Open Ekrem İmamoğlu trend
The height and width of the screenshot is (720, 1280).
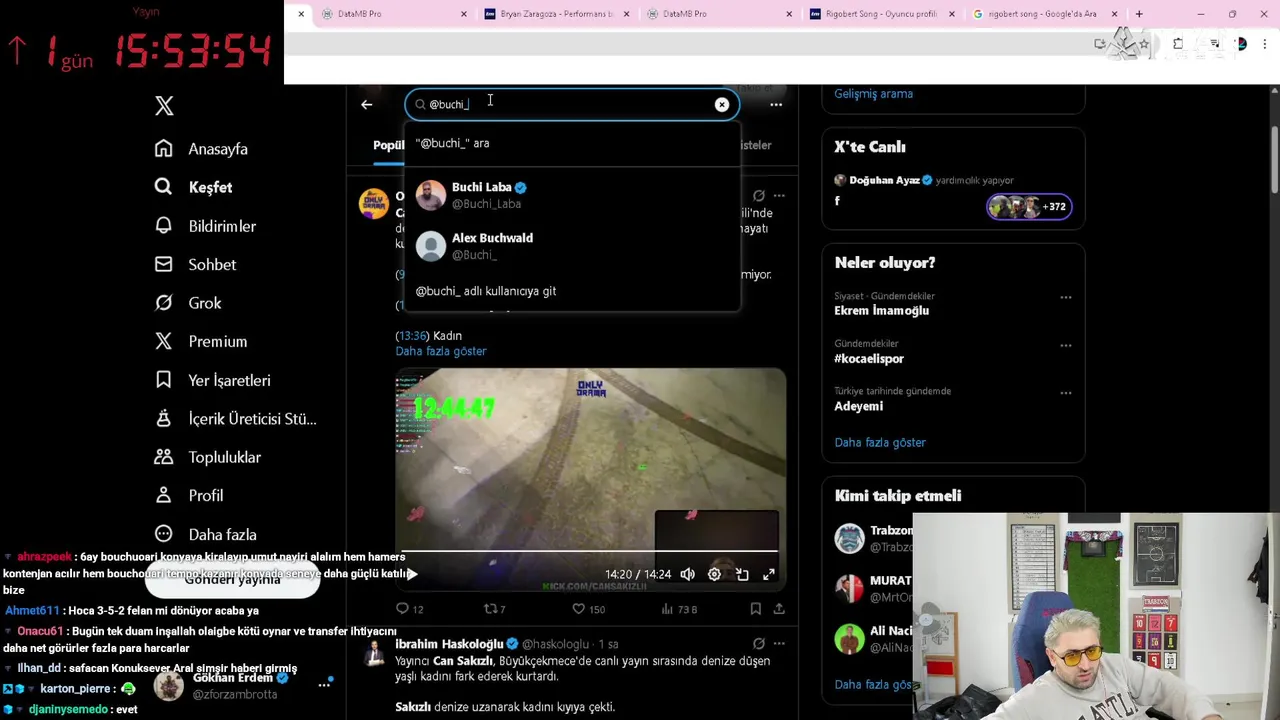coord(882,311)
